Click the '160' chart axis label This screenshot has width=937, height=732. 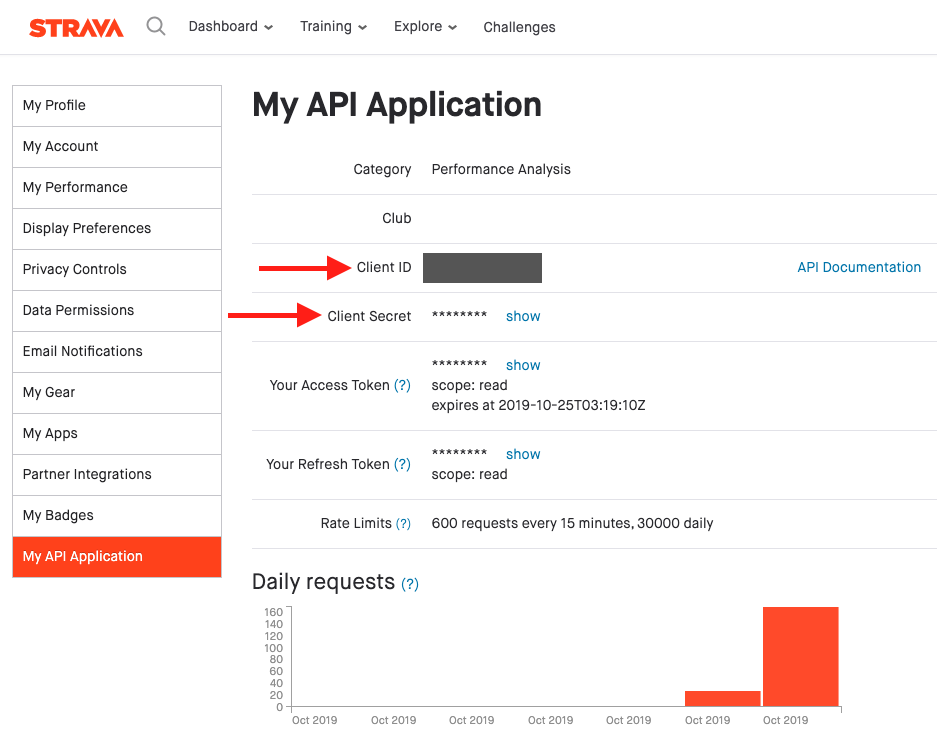point(274,612)
